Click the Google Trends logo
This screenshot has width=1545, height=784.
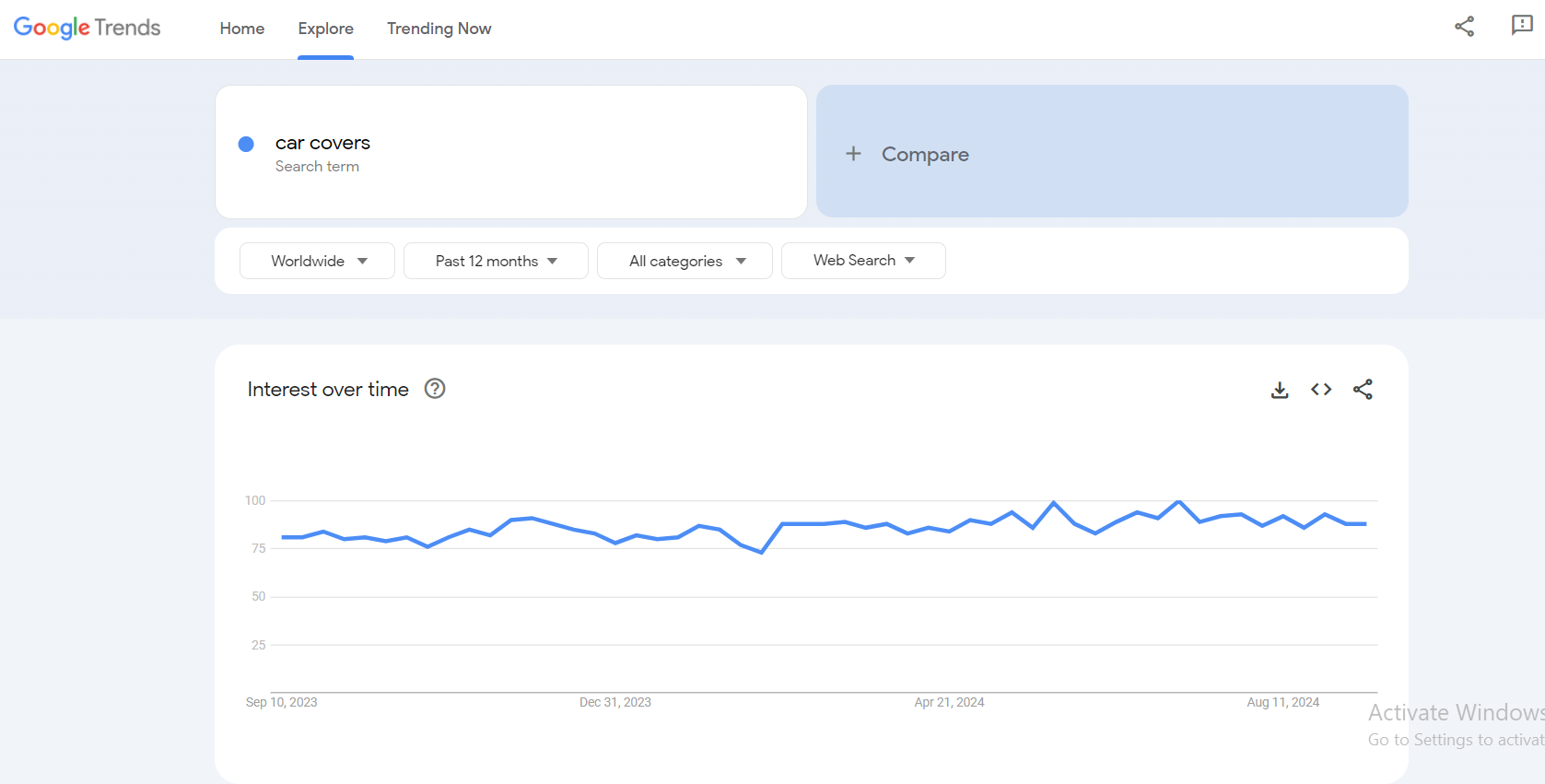pyautogui.click(x=87, y=28)
